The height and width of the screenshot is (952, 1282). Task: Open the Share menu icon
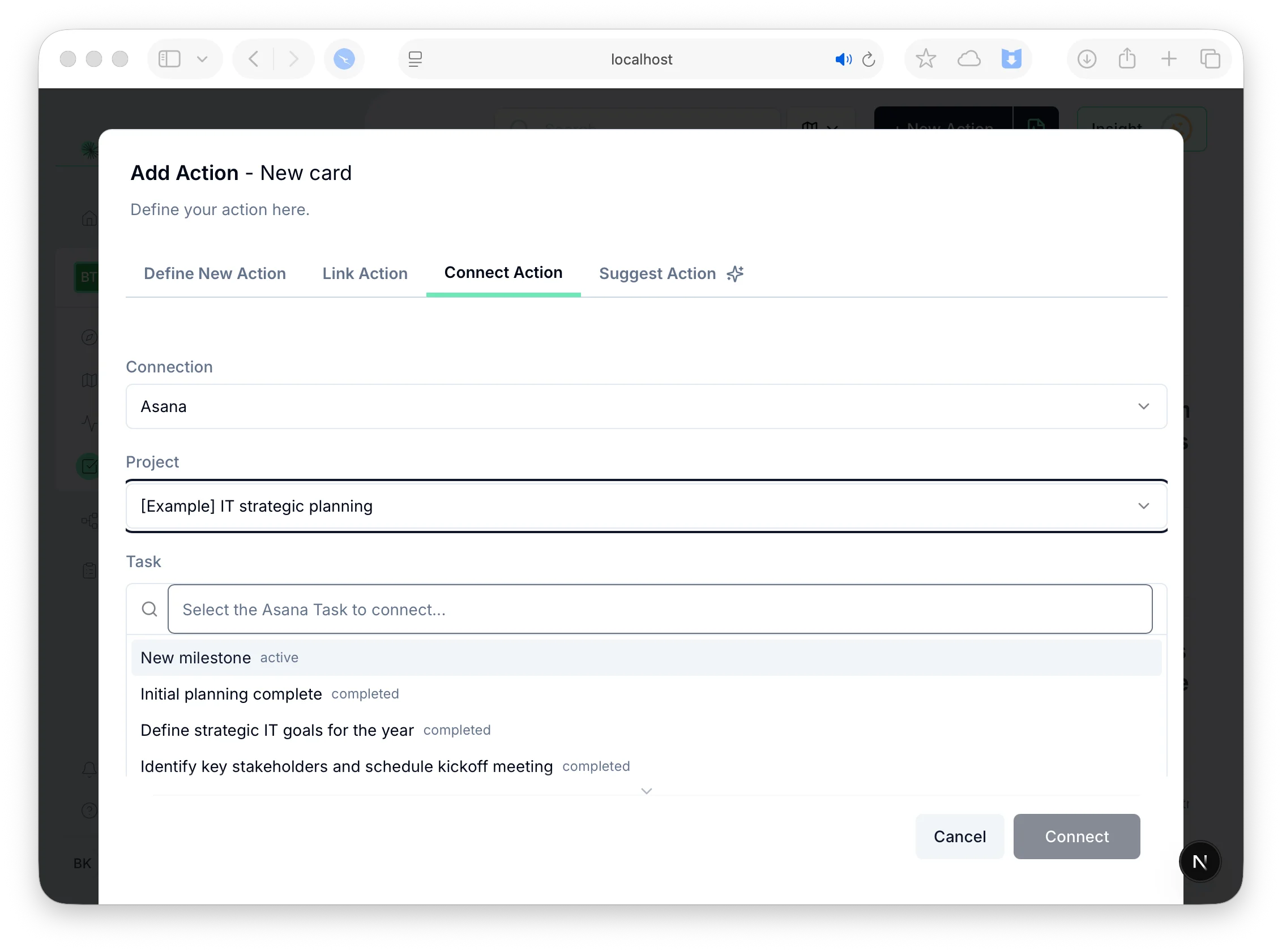point(1127,59)
